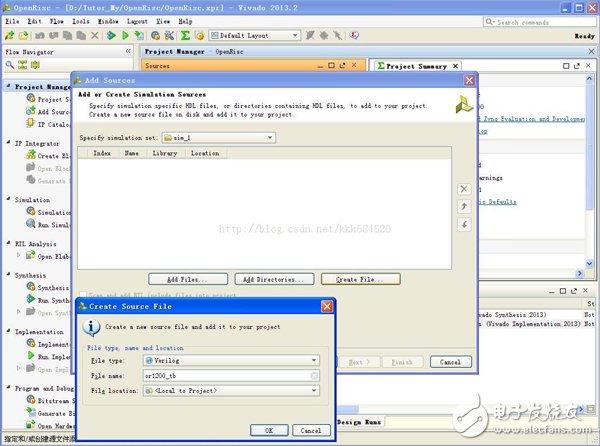The height and width of the screenshot is (446, 600).
Task: Click the move up arrow icon in Add Sources
Action: pos(463,207)
